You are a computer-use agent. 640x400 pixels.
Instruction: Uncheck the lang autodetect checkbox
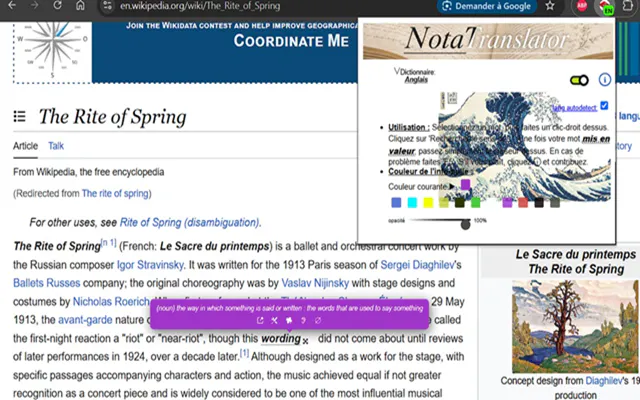604,106
